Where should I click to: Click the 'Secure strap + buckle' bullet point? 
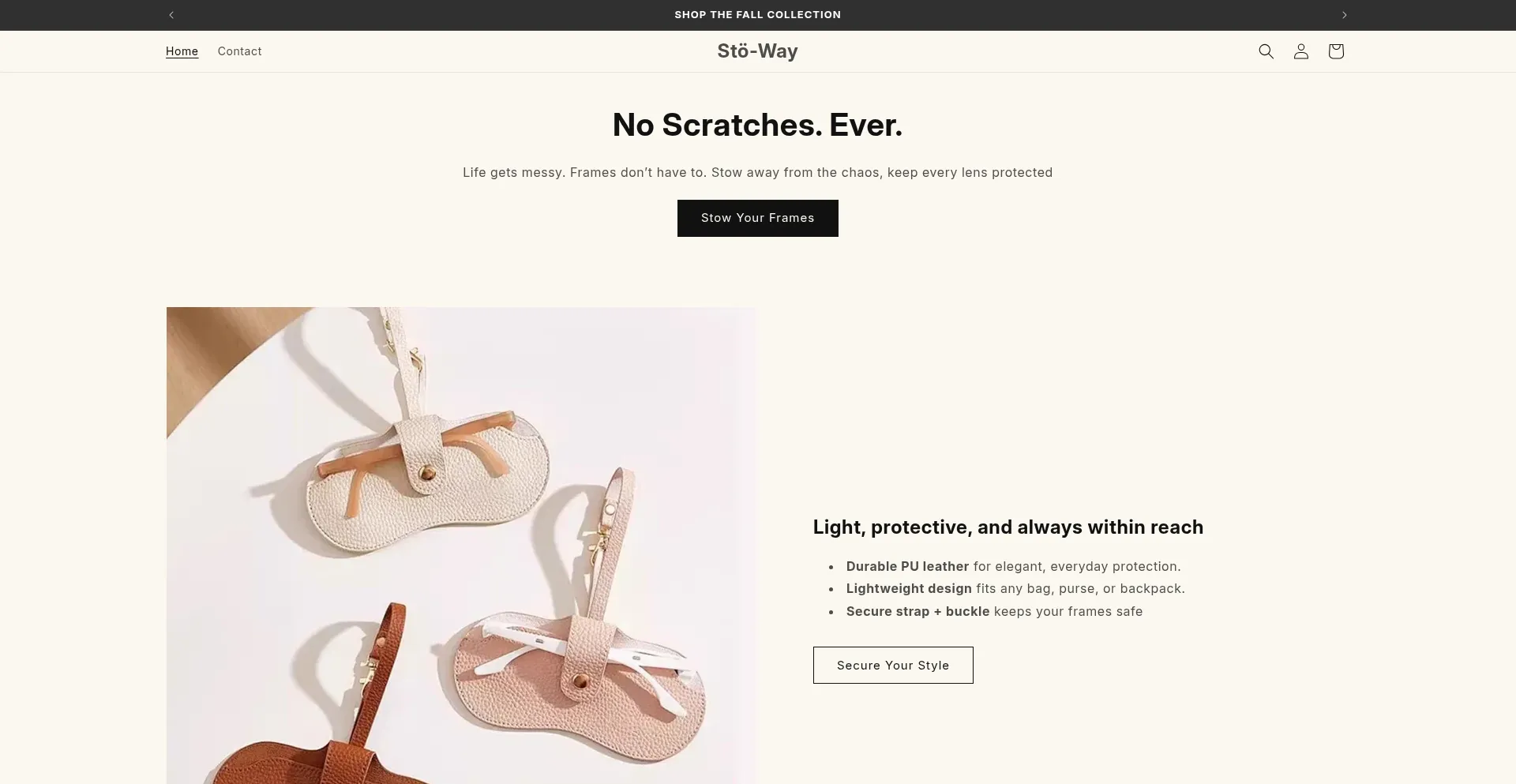click(x=994, y=611)
